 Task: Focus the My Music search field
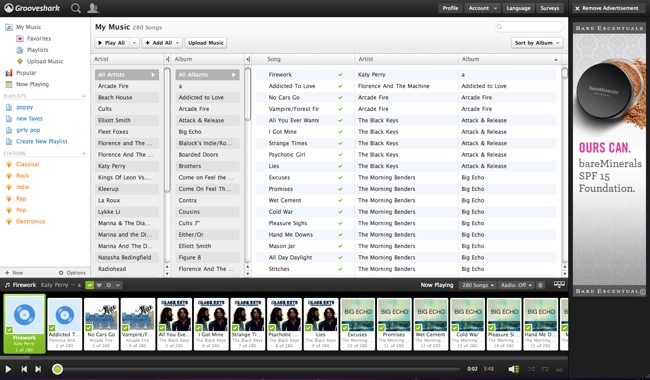[529, 27]
